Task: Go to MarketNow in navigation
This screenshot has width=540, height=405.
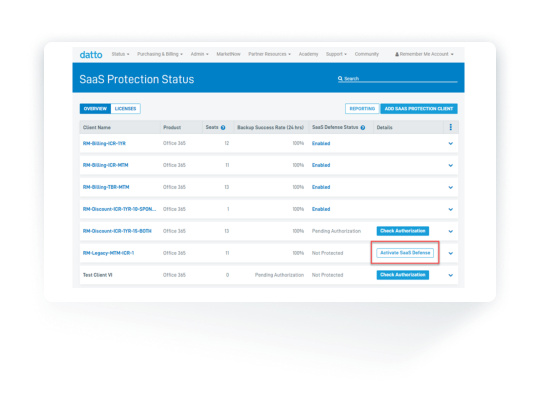Action: point(228,54)
